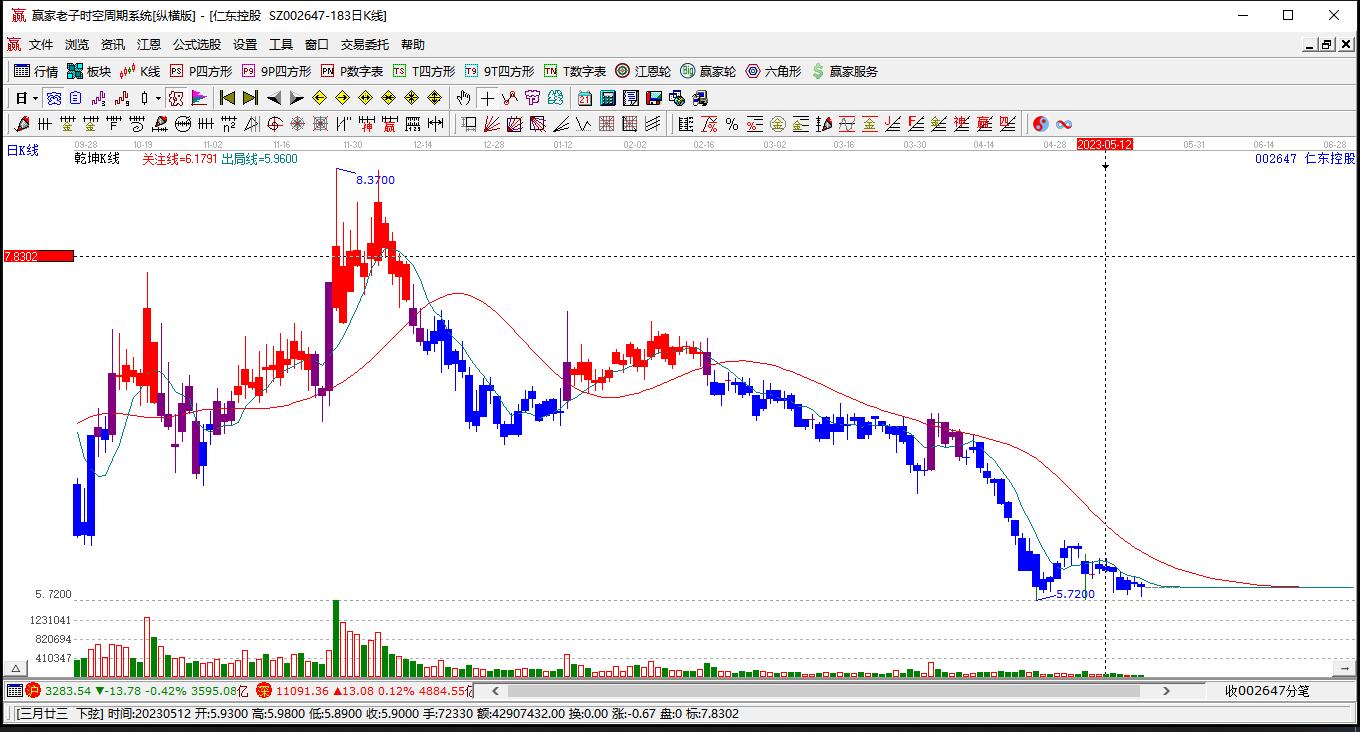Switch to the K线 candlestick chart
Screen dimensions: 1360x732
tap(140, 71)
